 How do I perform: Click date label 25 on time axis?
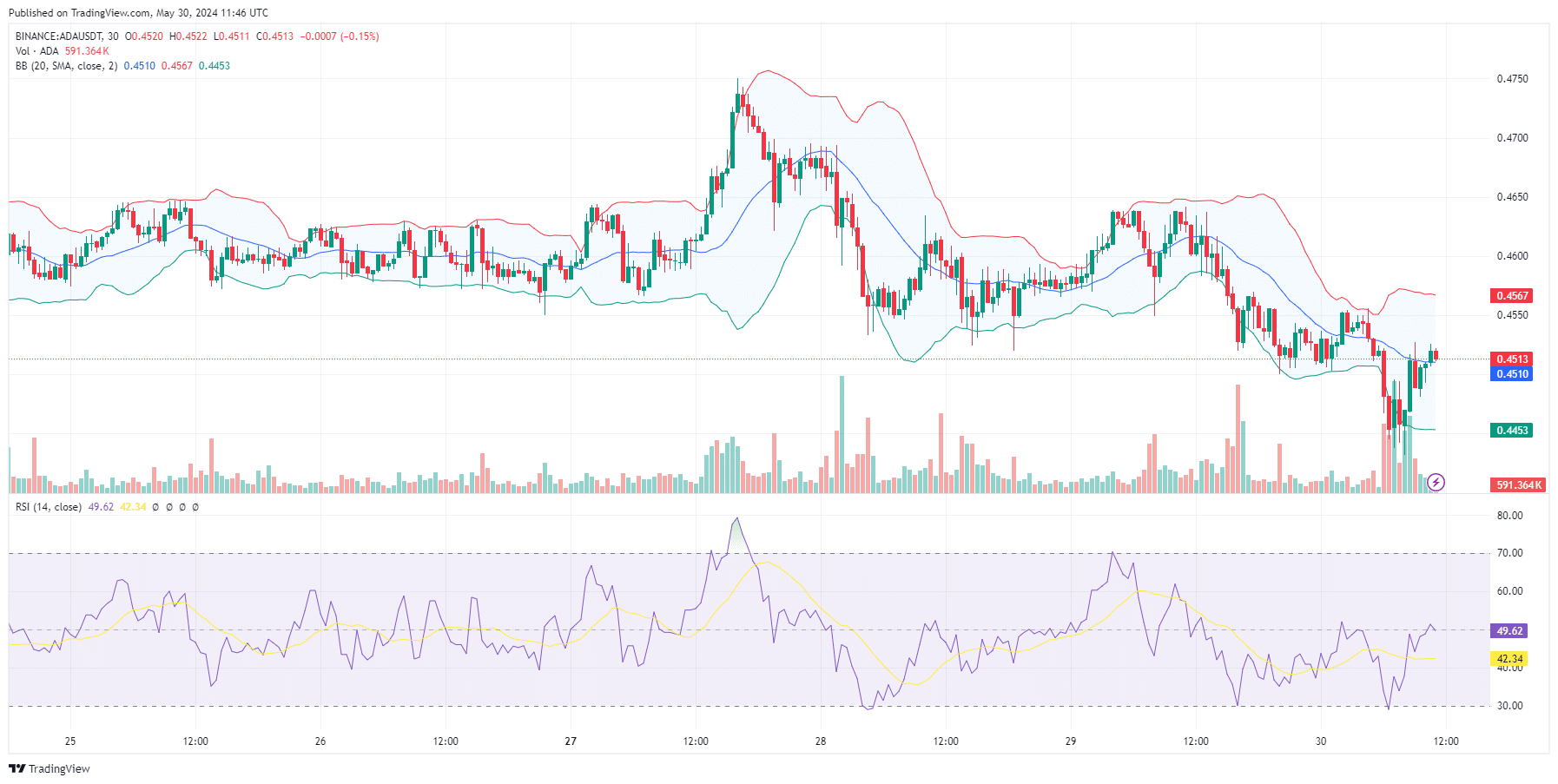[70, 741]
